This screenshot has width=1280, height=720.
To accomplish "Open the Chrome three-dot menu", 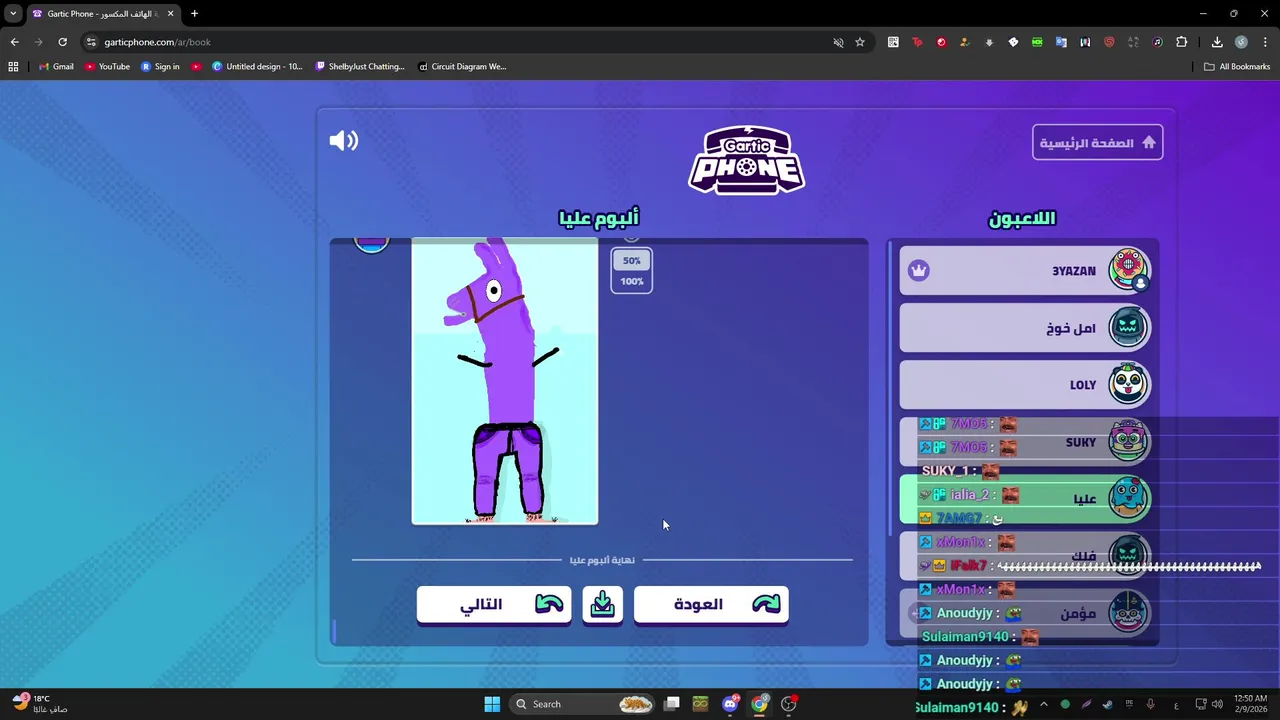I will click(x=1265, y=42).
